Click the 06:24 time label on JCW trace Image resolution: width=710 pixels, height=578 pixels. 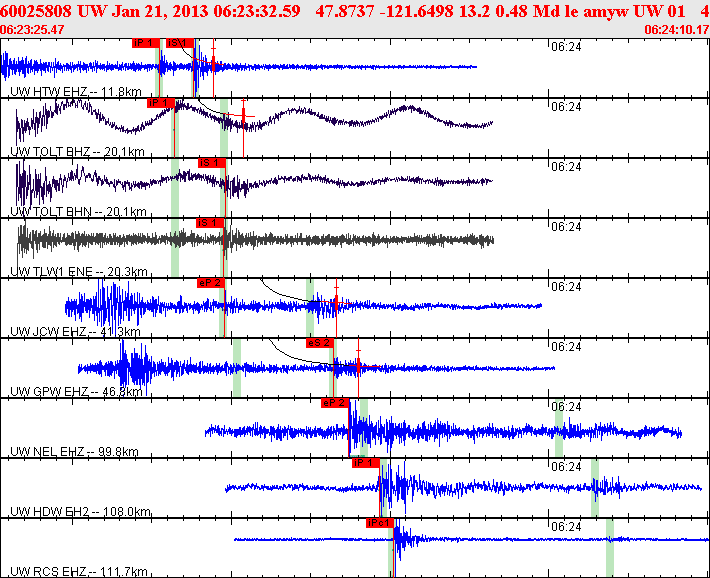point(566,287)
